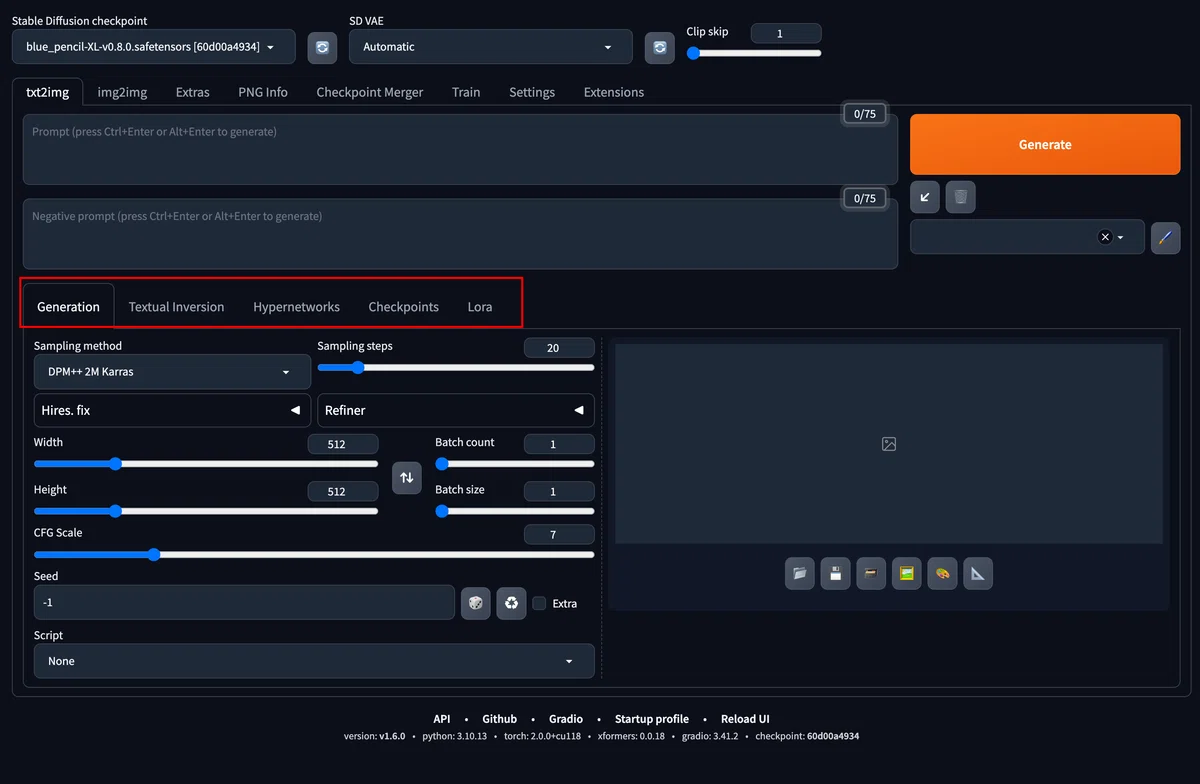Image resolution: width=1200 pixels, height=784 pixels.
Task: Open the API link in the footer
Action: [x=442, y=719]
